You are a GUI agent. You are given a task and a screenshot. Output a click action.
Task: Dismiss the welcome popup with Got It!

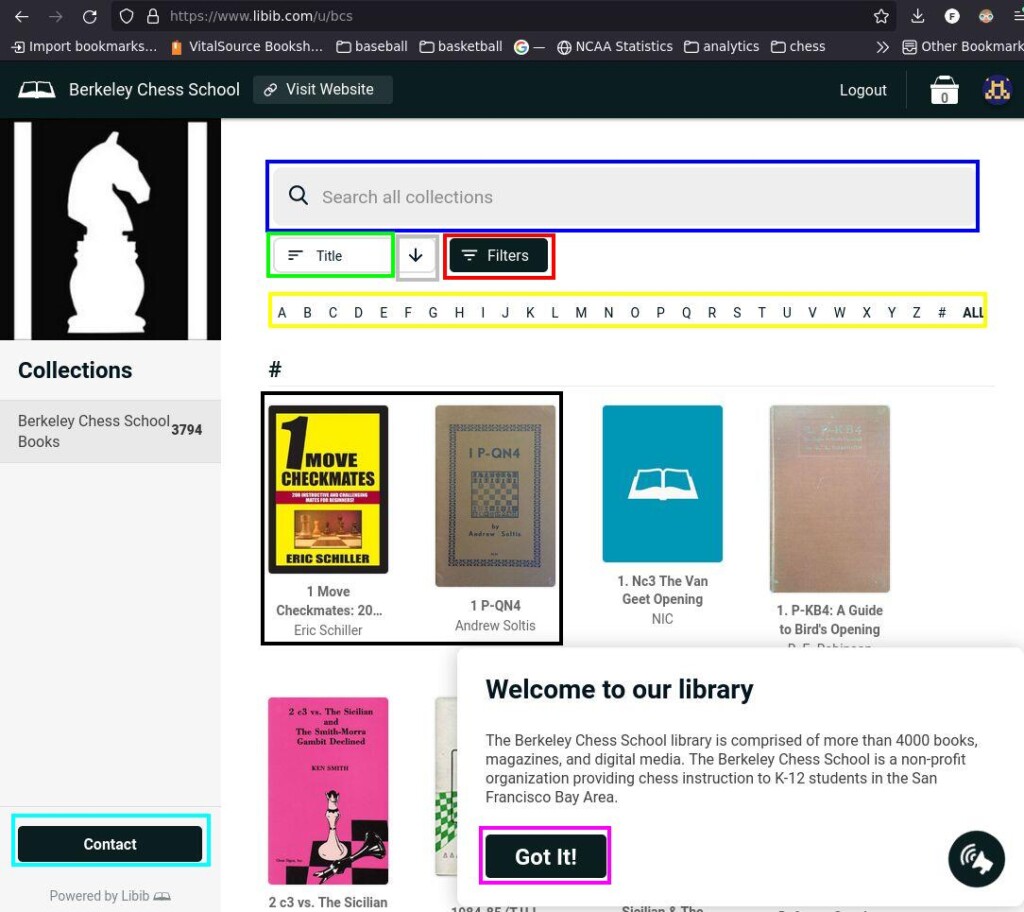tap(545, 857)
